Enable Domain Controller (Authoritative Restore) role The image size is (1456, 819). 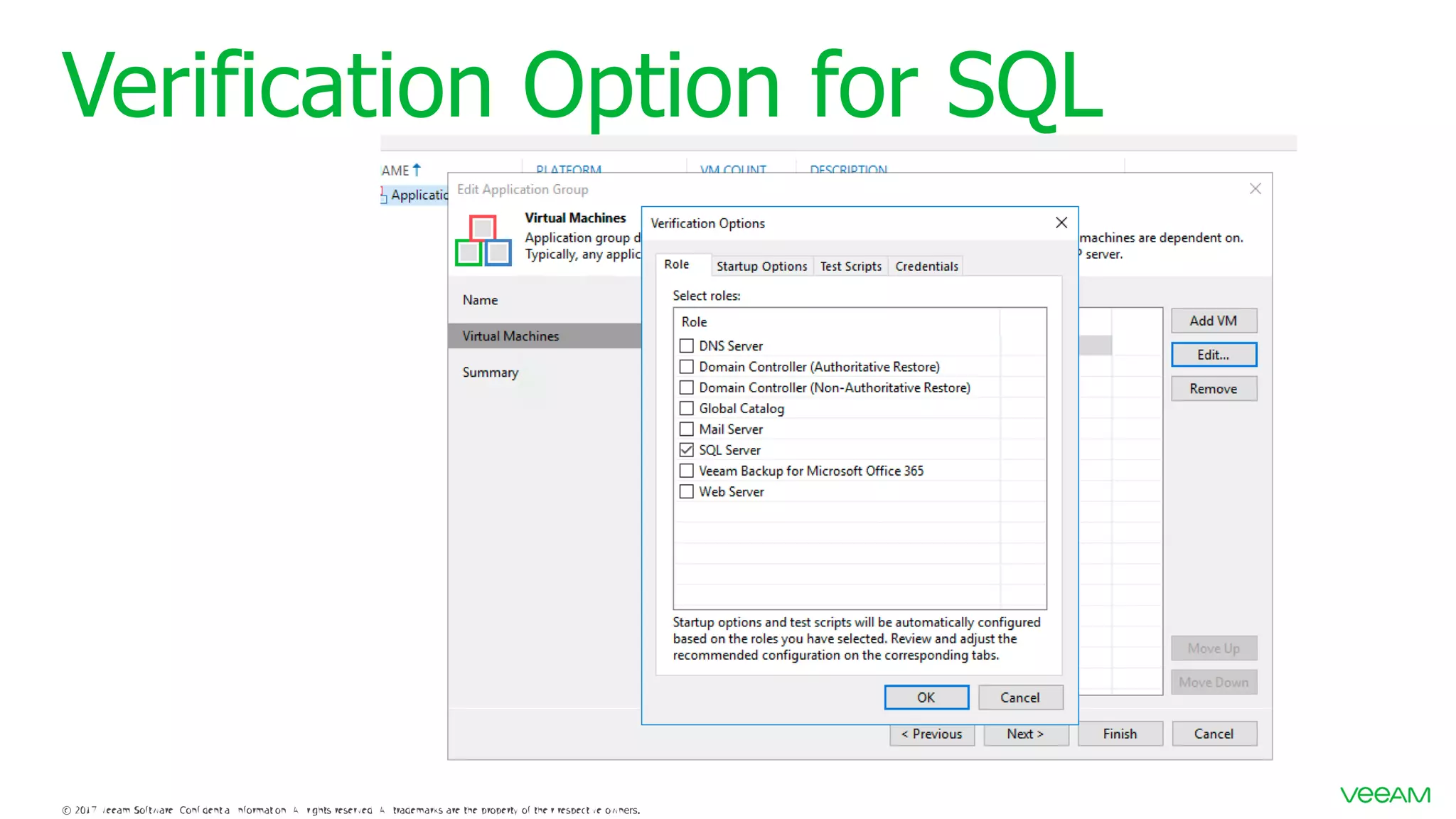[x=686, y=367]
